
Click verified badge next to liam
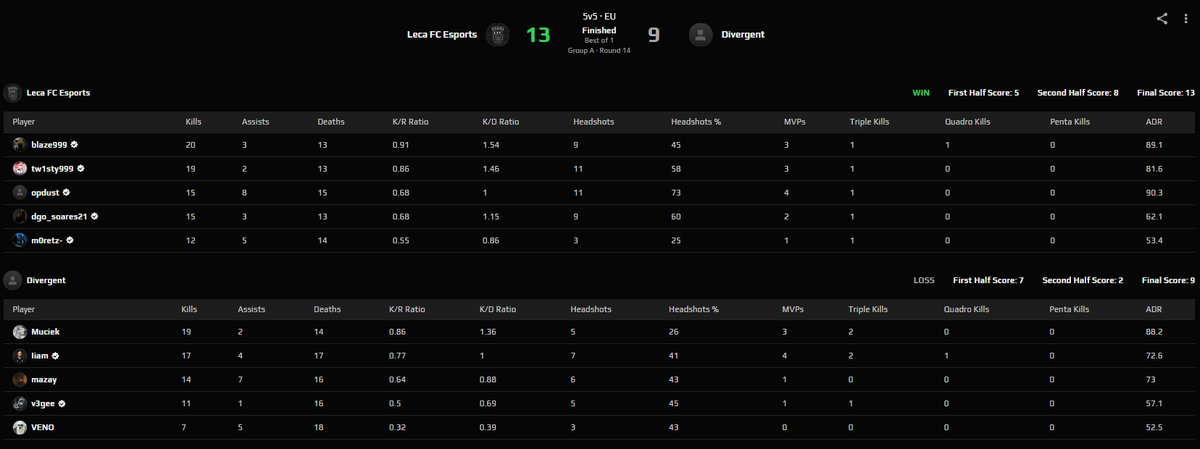tap(56, 355)
